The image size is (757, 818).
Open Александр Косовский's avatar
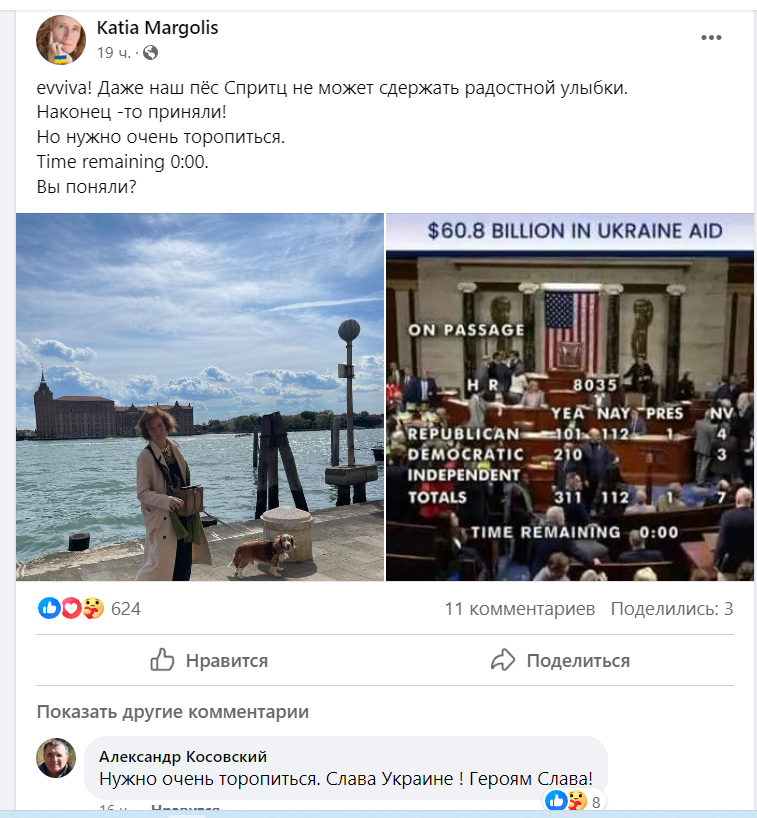click(56, 757)
